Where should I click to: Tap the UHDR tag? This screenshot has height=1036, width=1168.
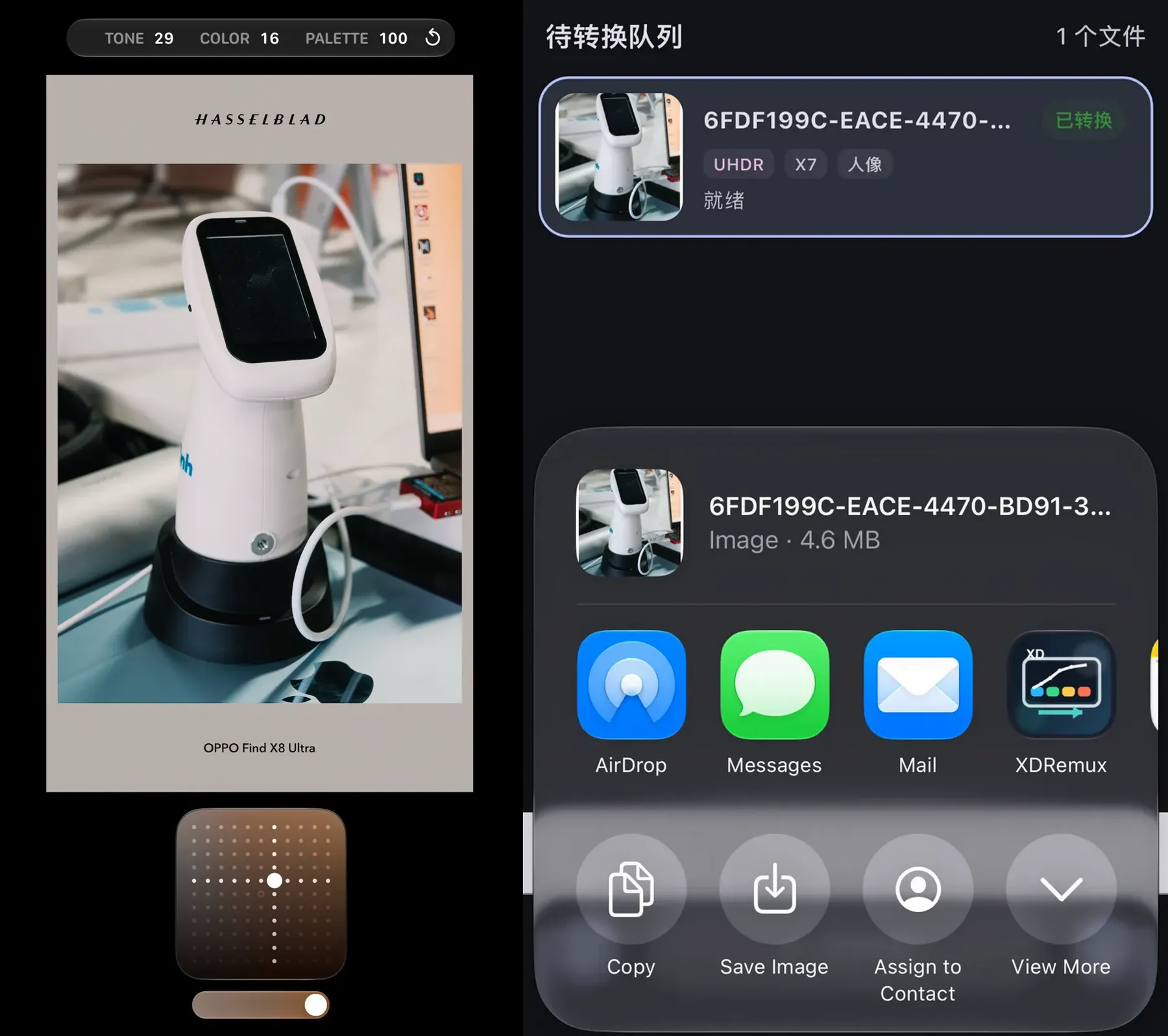tap(738, 164)
